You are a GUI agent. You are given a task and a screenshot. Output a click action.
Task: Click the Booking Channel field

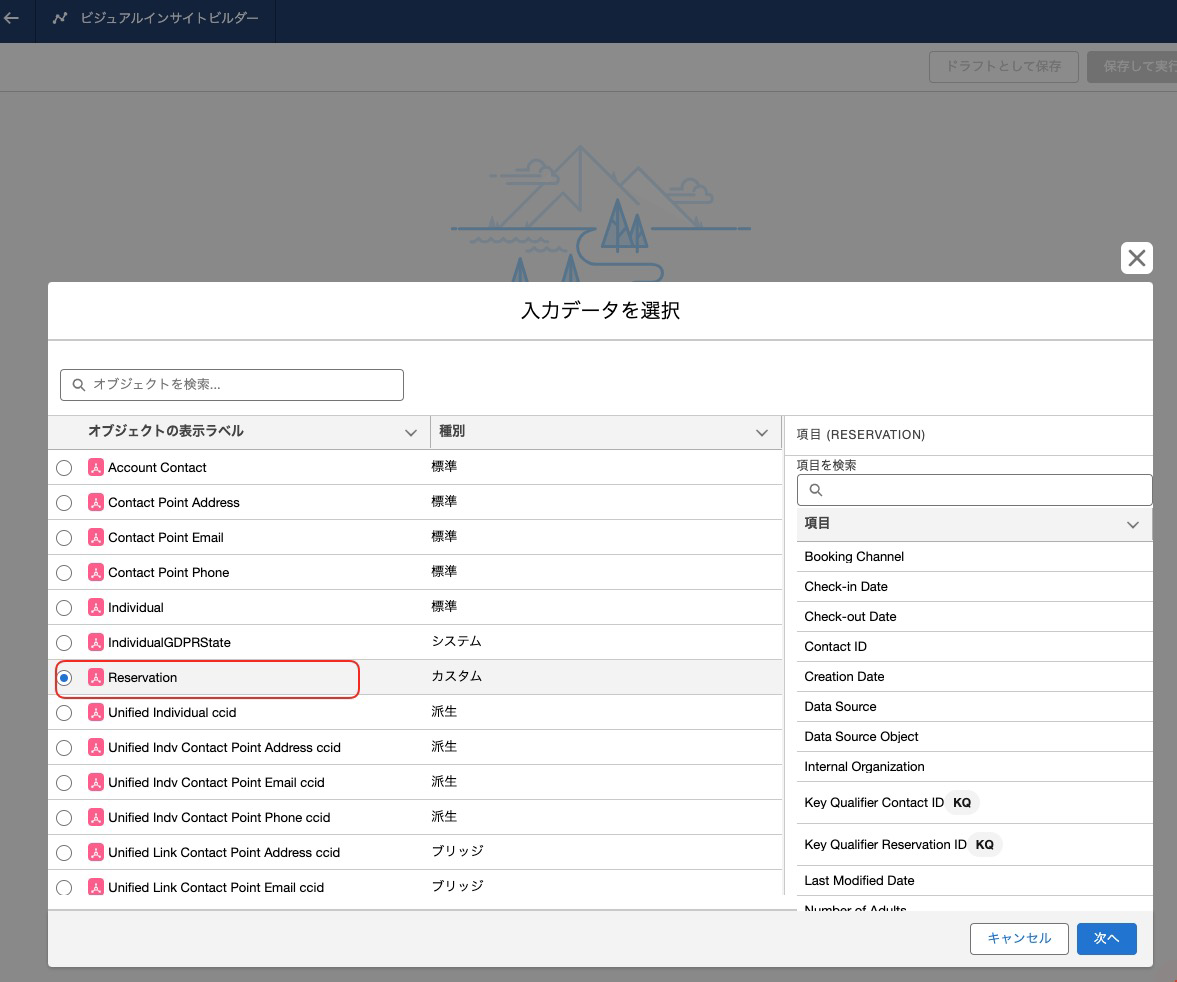(x=974, y=556)
